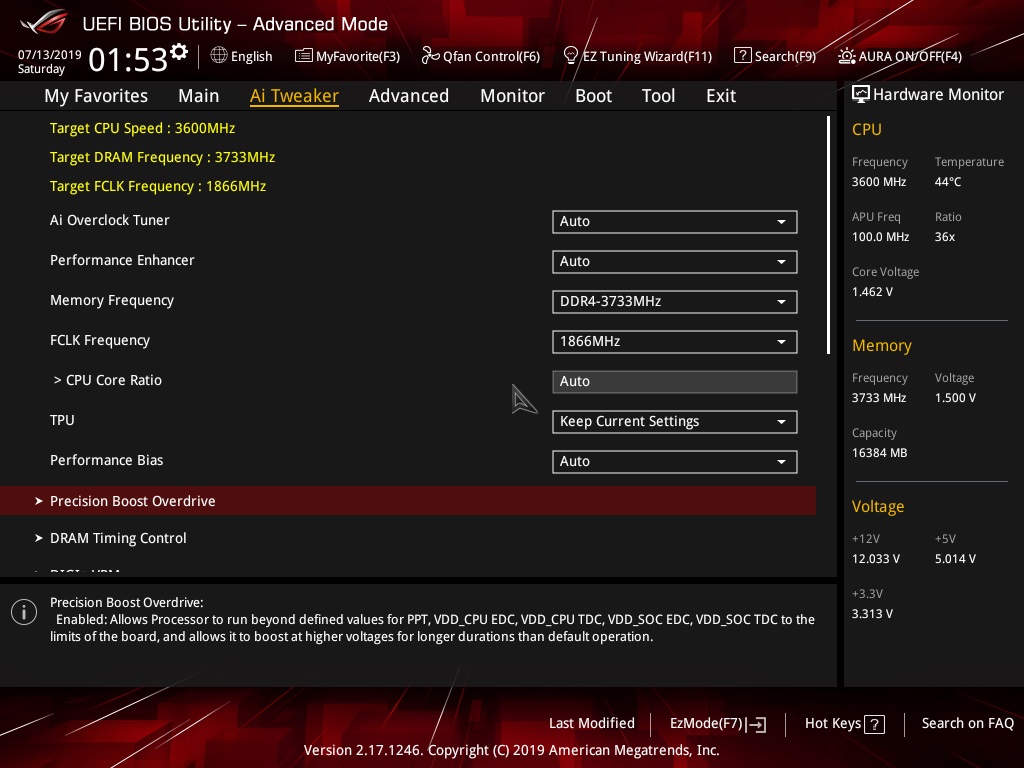
Task: Switch to My Favorites tab
Action: 96,96
